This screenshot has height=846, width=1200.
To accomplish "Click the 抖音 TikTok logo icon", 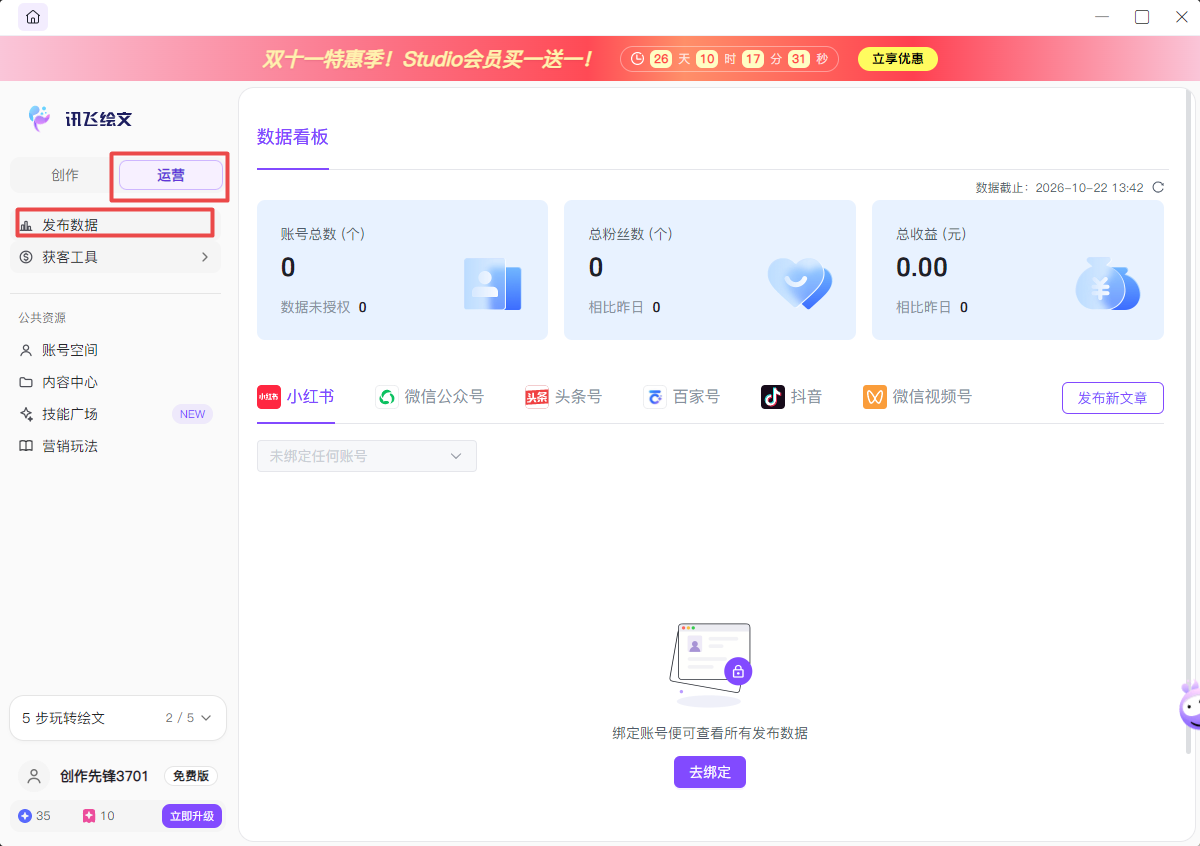I will click(772, 397).
